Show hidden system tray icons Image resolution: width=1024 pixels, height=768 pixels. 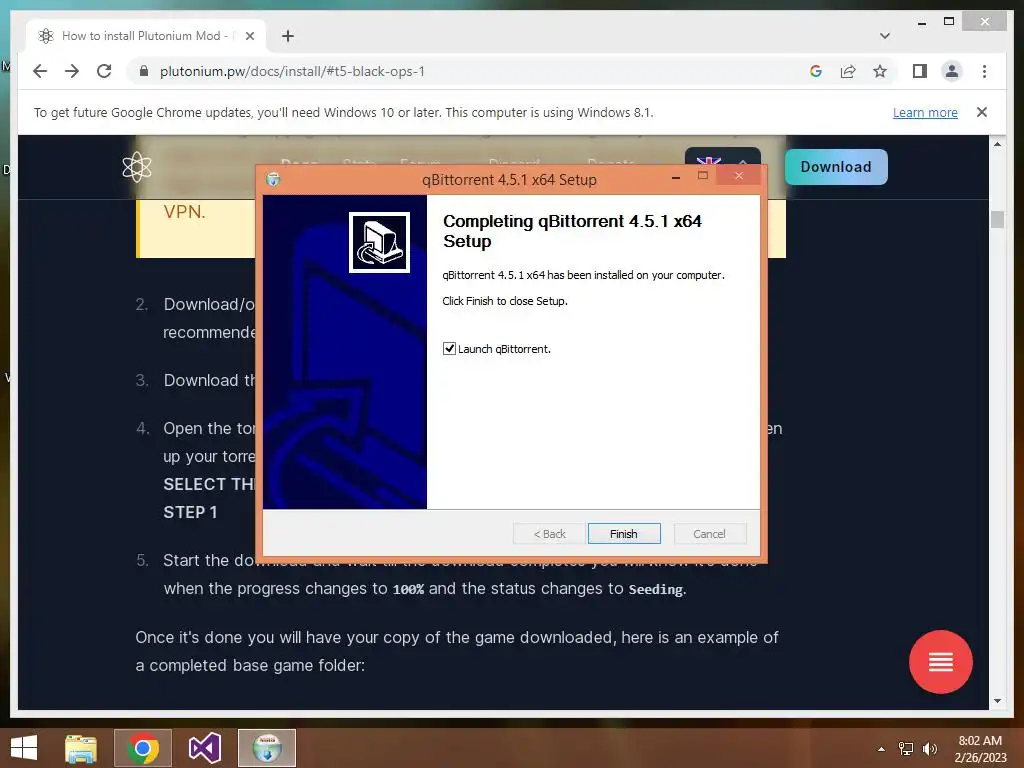882,749
